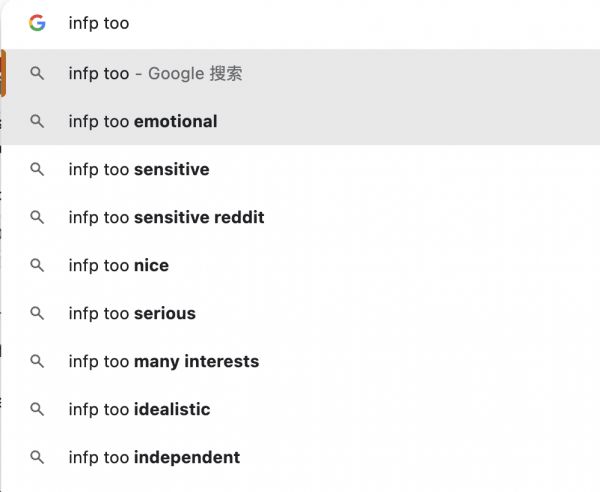Select suggestion "infp too sensitive"
The image size is (600, 492).
pyautogui.click(x=139, y=169)
